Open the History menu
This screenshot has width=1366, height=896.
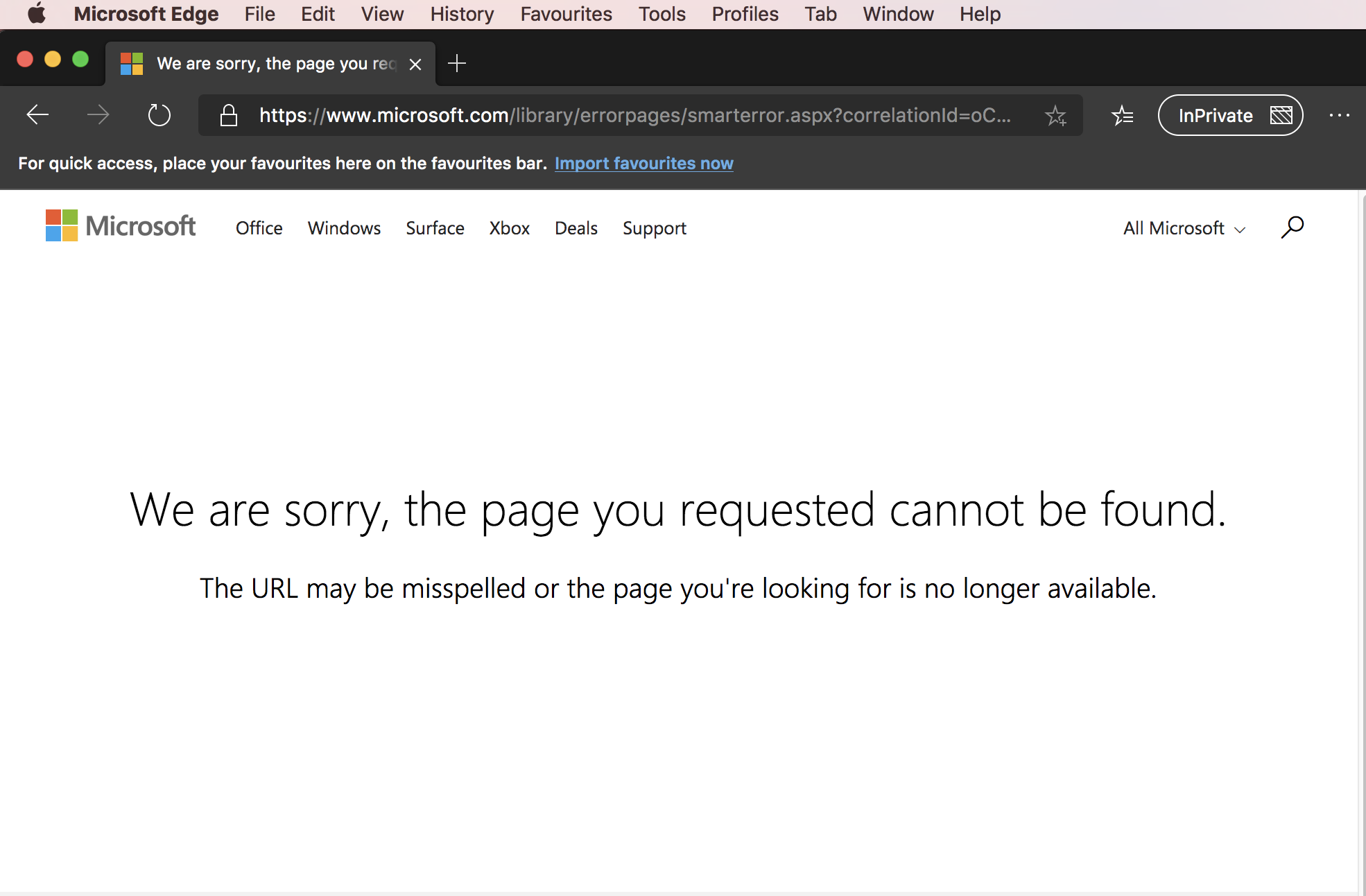click(462, 14)
